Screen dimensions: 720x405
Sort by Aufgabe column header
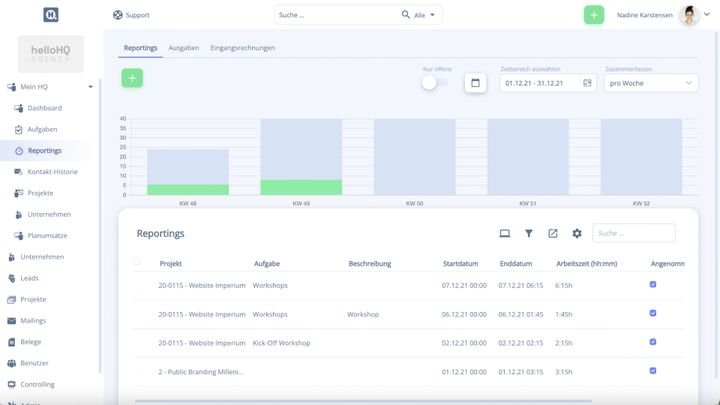(x=267, y=264)
